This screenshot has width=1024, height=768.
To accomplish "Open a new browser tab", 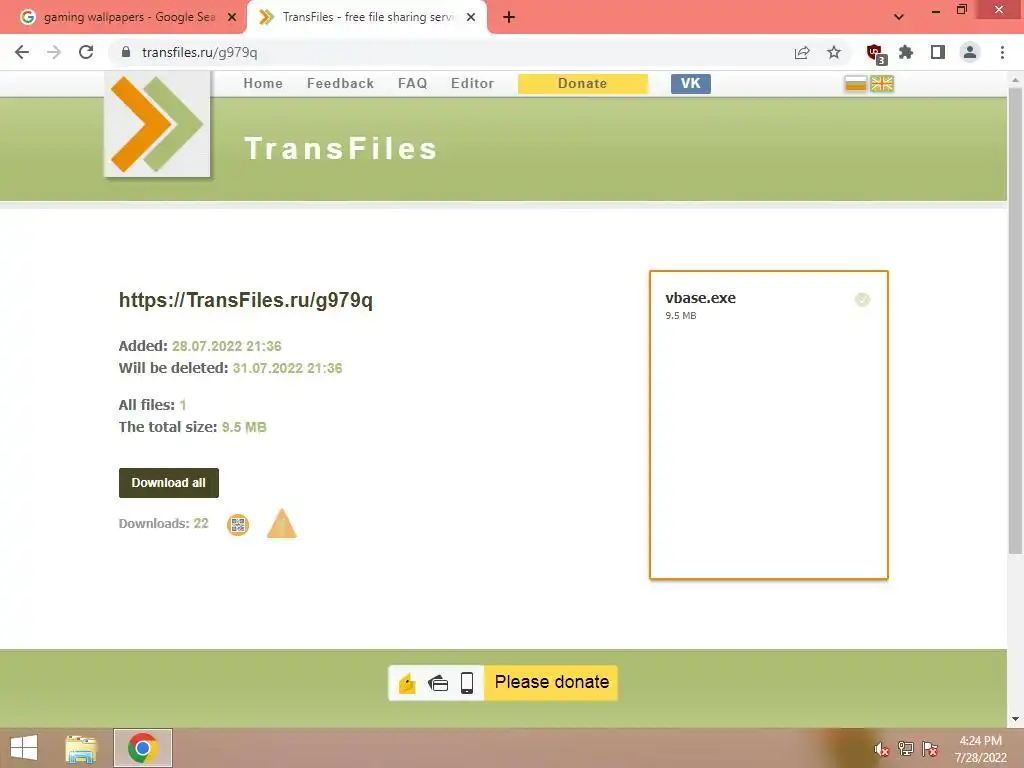I will click(509, 18).
